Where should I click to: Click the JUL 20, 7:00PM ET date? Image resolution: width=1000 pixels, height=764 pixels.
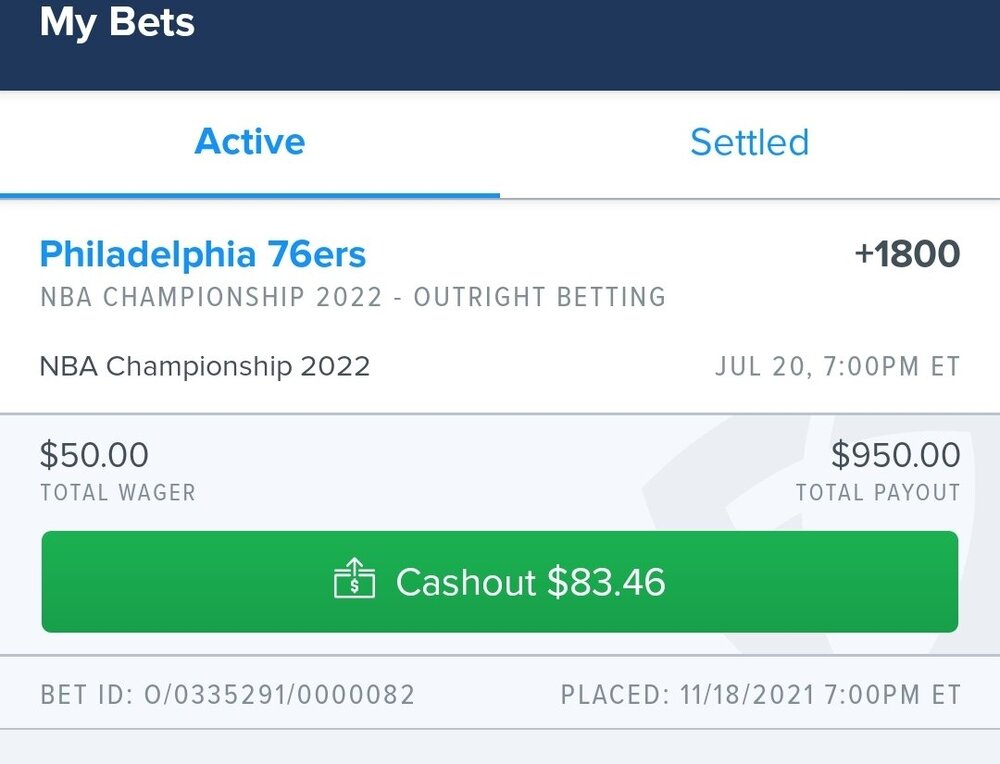841,366
